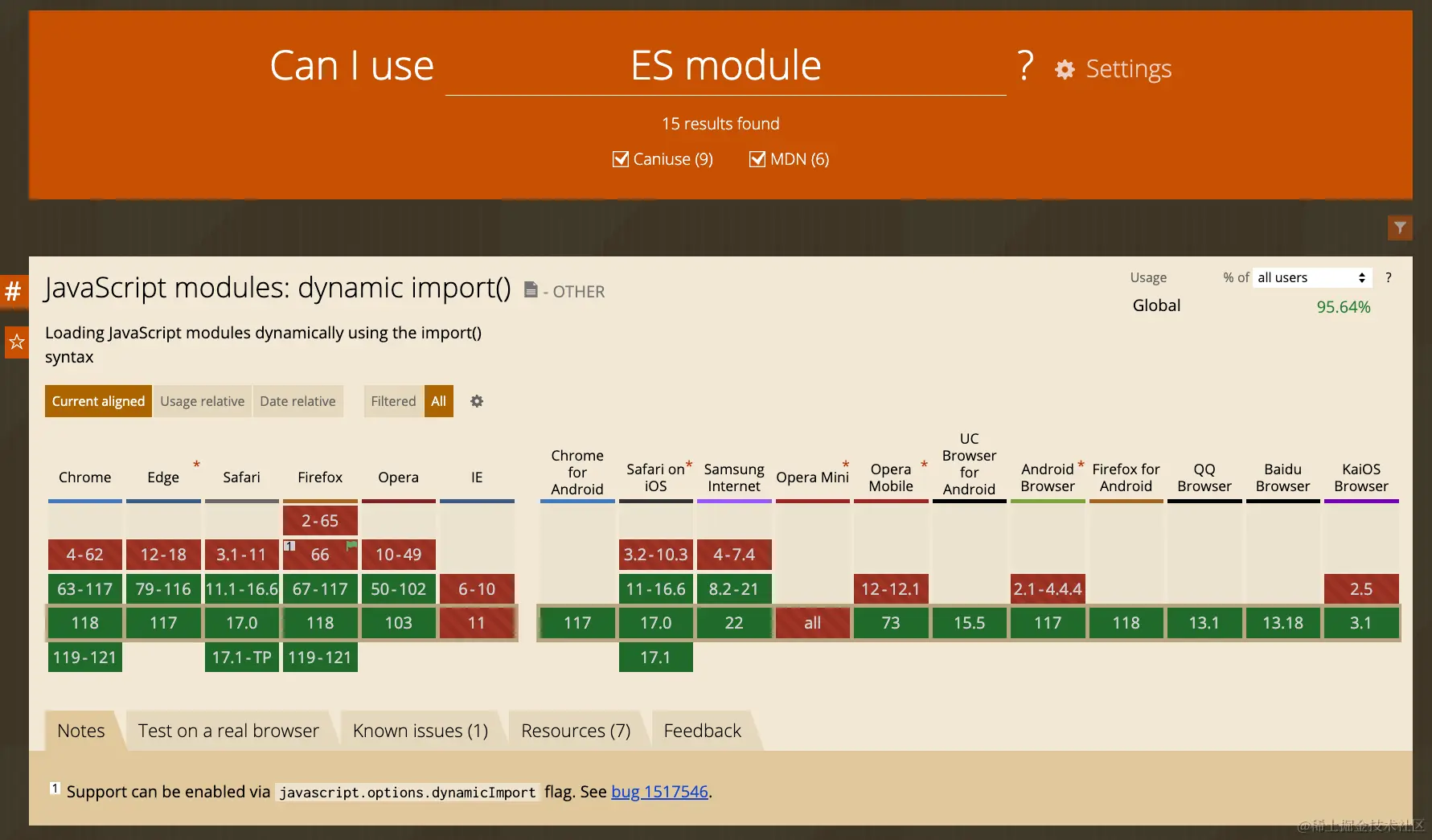Open the Feedback tab

[703, 731]
